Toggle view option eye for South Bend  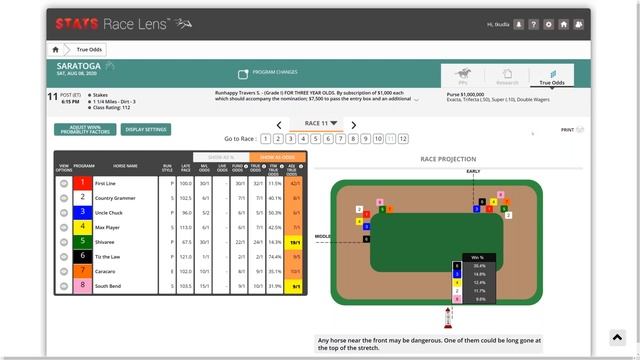point(64,287)
